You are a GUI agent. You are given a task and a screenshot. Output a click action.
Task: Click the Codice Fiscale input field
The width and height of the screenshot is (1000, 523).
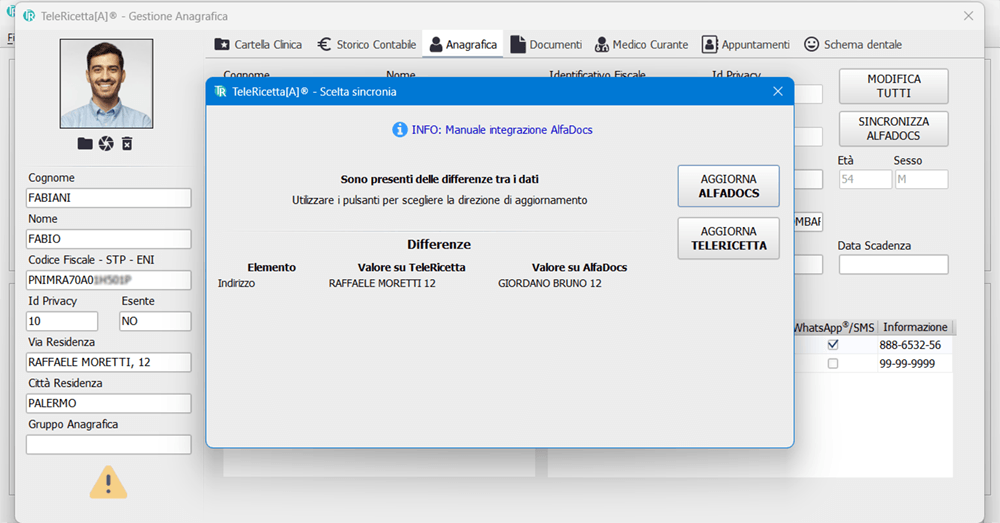[108, 279]
